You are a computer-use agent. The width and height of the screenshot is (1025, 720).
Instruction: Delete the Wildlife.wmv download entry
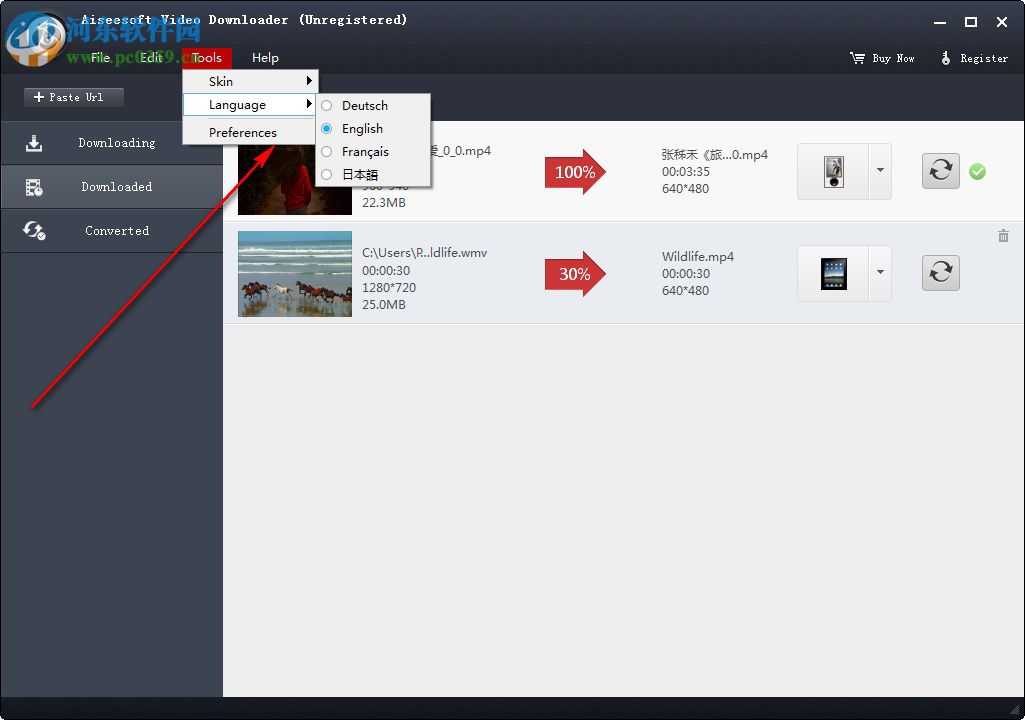click(1003, 236)
